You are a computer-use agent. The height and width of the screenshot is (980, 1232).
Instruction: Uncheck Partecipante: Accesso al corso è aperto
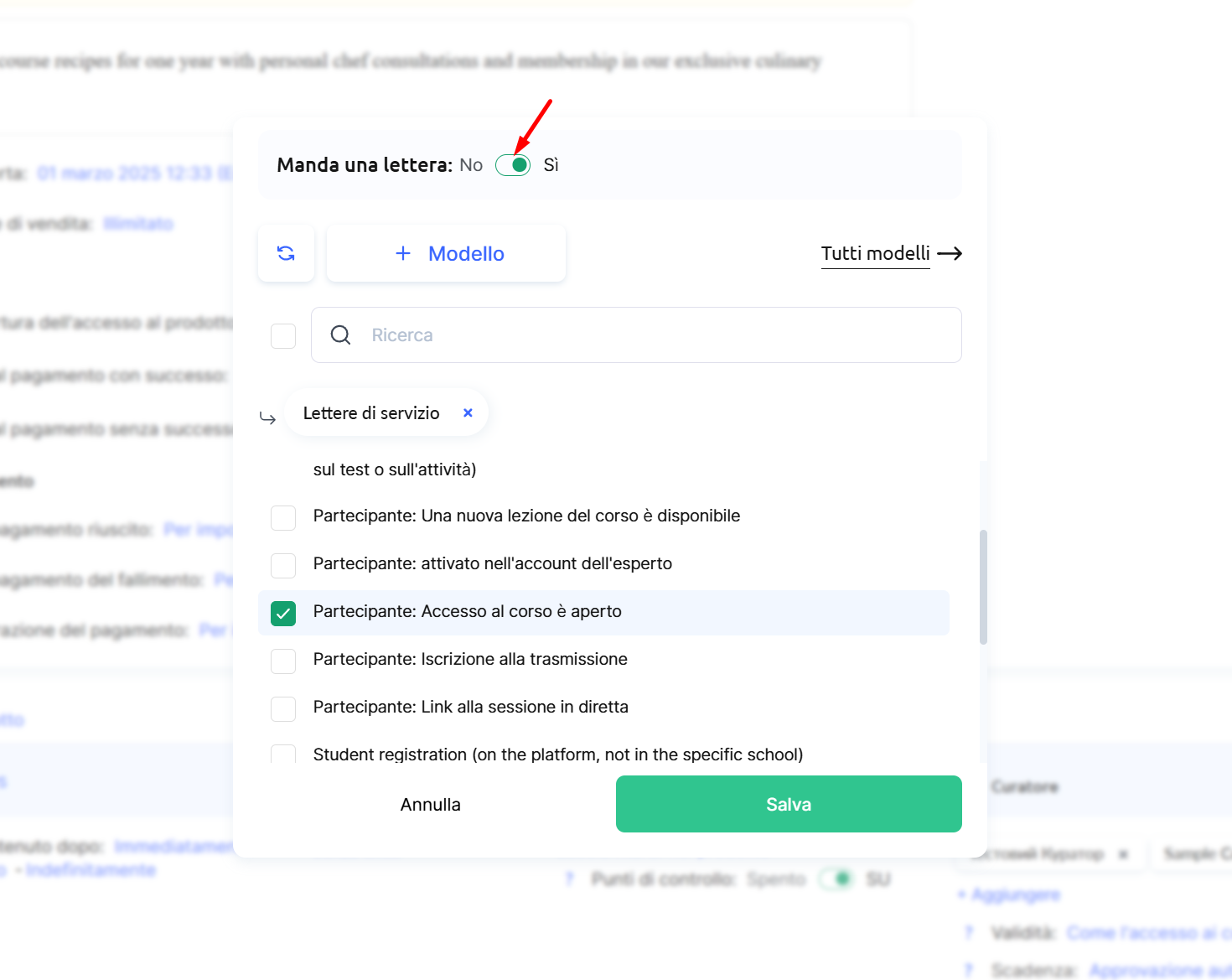click(283, 614)
